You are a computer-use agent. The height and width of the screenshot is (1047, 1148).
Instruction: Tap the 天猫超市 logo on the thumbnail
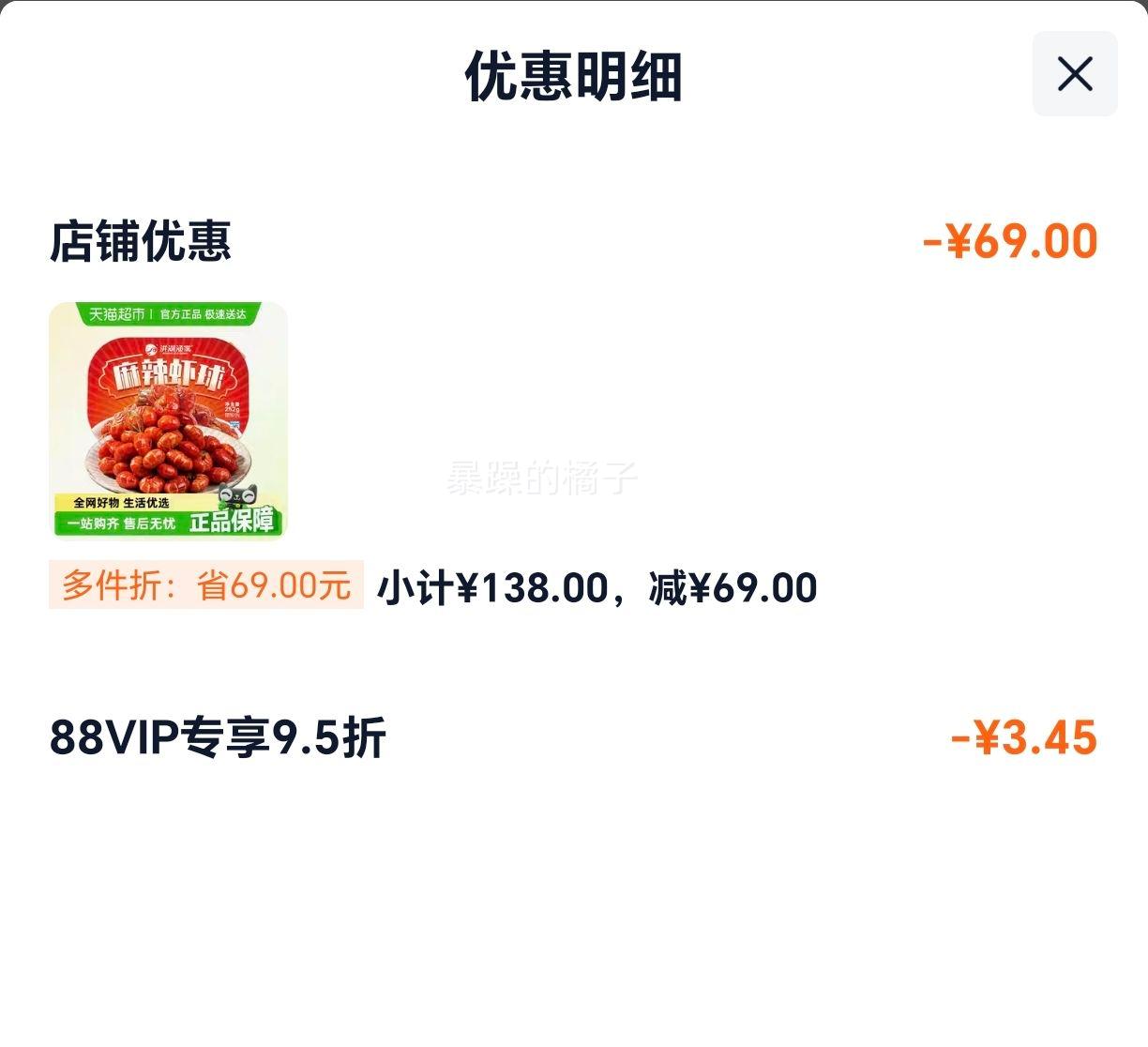(116, 314)
